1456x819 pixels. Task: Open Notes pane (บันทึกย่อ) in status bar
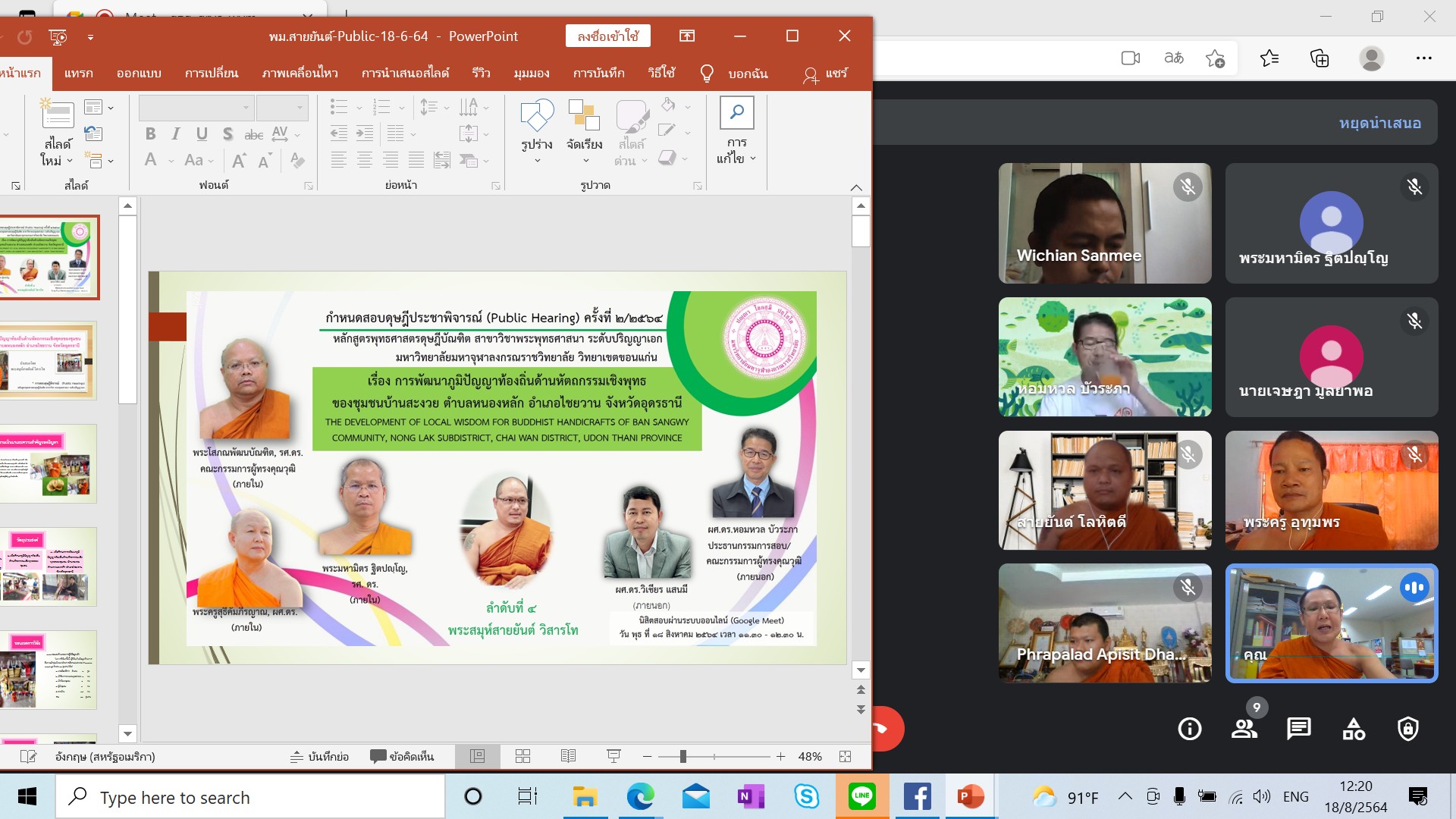pyautogui.click(x=320, y=756)
